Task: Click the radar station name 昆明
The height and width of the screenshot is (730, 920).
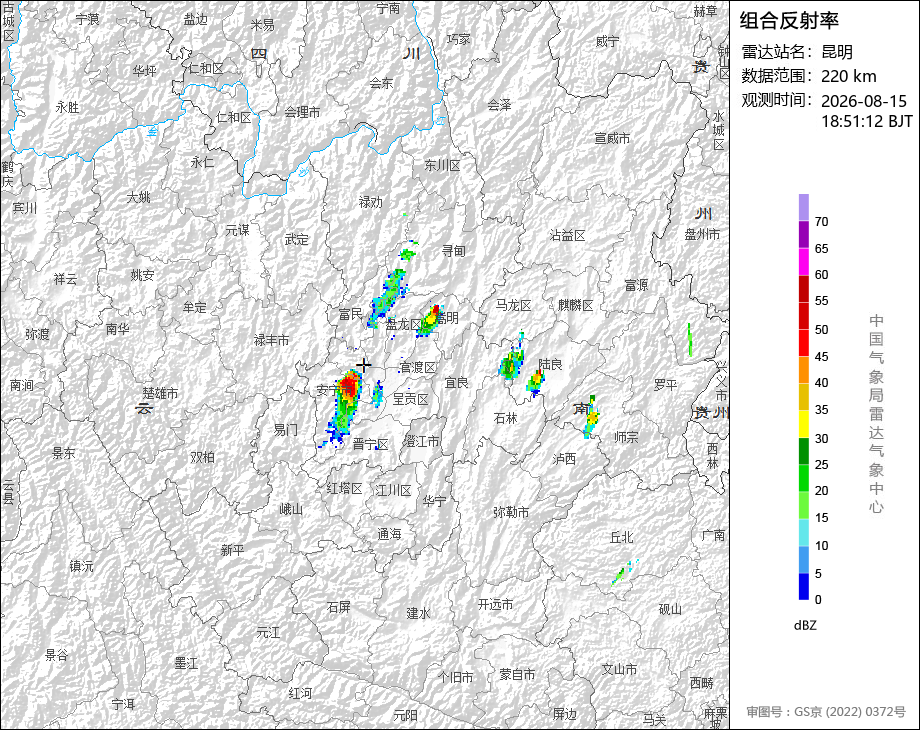Action: [837, 52]
